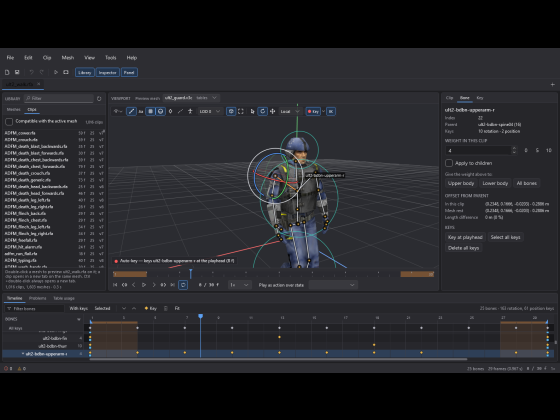Open the LOD 0 dropdown
This screenshot has height=420, width=560.
pos(210,111)
